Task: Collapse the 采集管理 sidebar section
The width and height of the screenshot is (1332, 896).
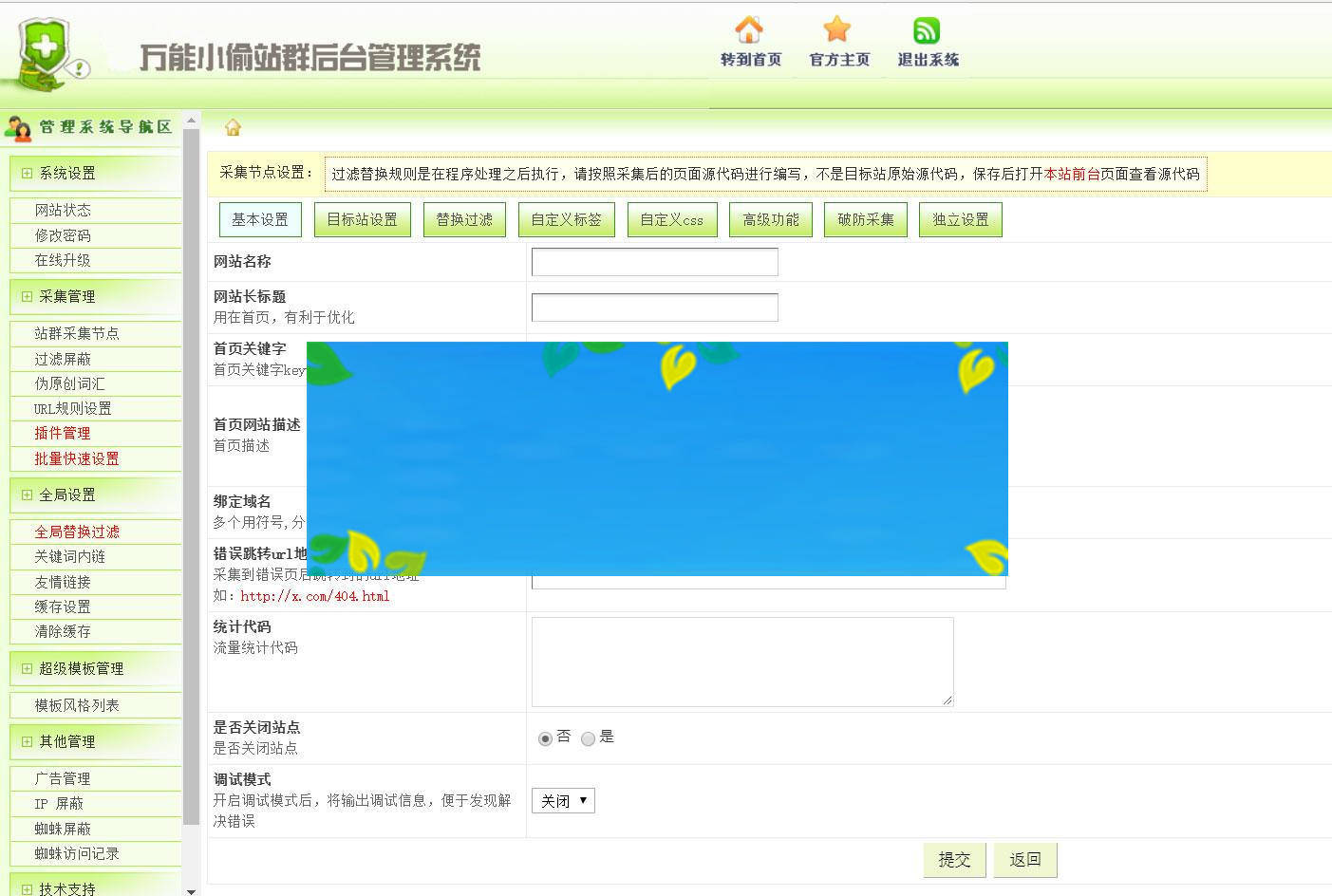Action: coord(26,296)
